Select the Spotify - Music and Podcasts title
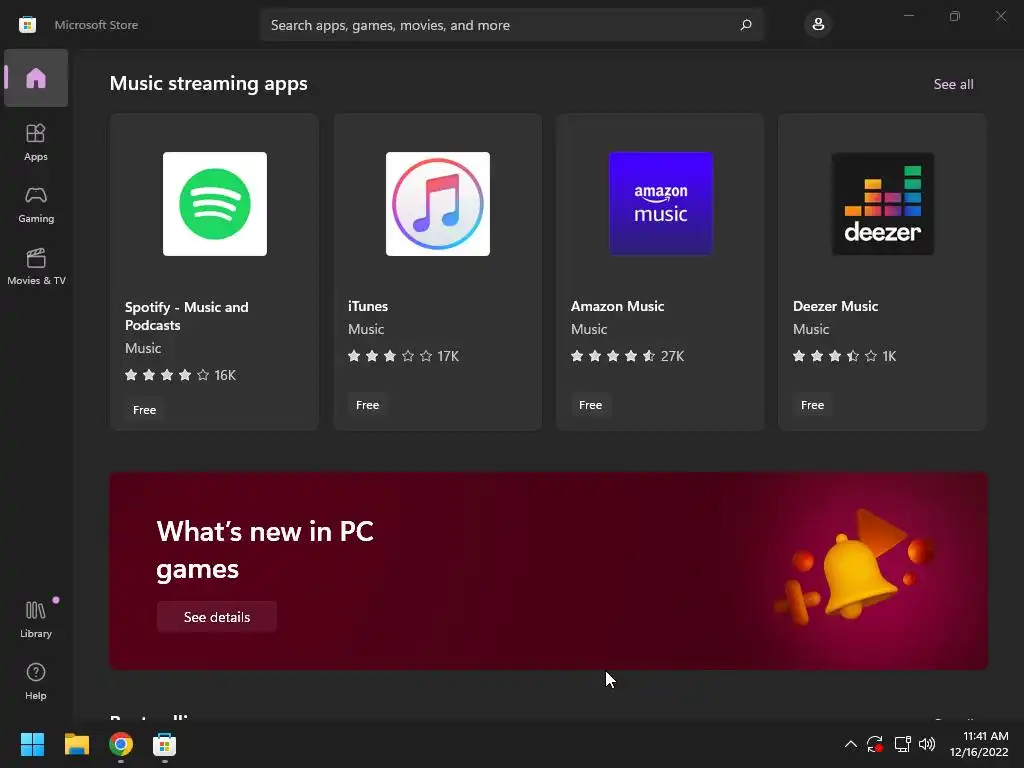 187,316
